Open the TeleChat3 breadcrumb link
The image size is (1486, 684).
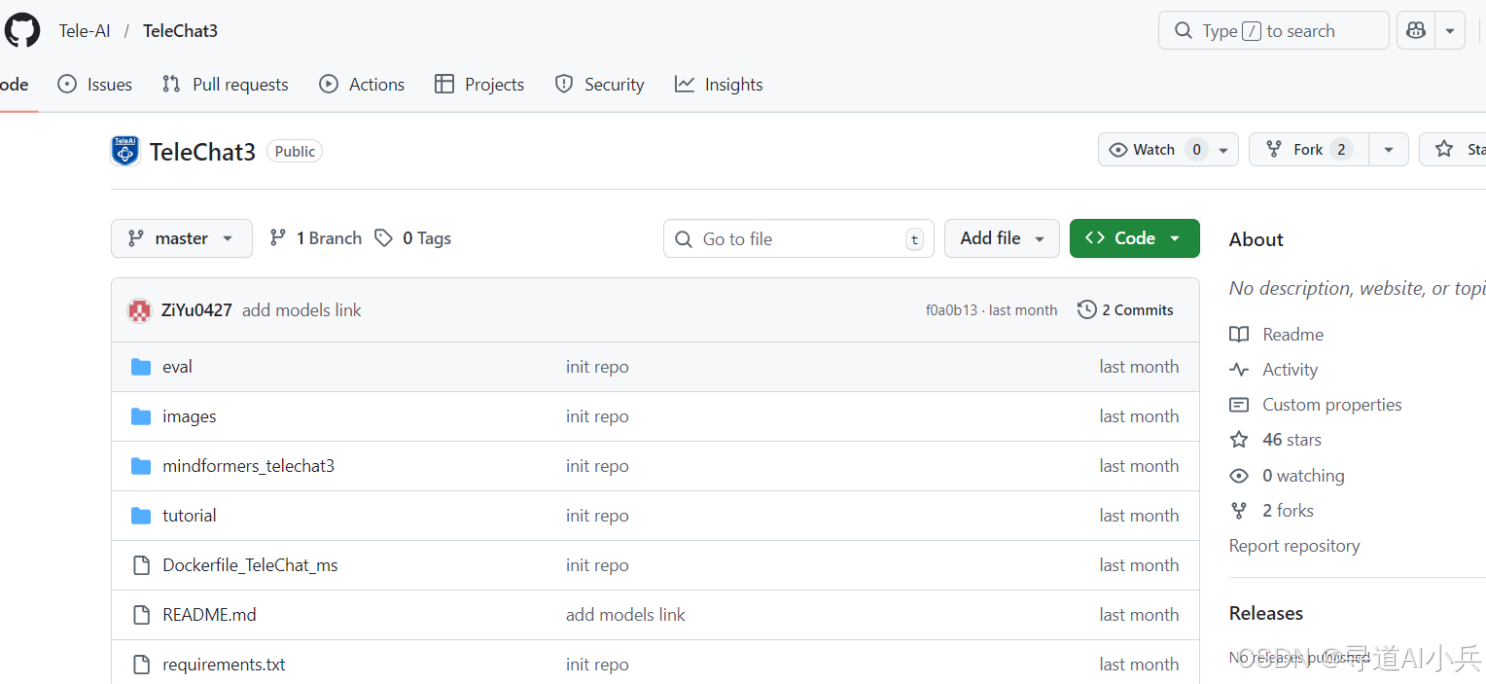point(180,31)
